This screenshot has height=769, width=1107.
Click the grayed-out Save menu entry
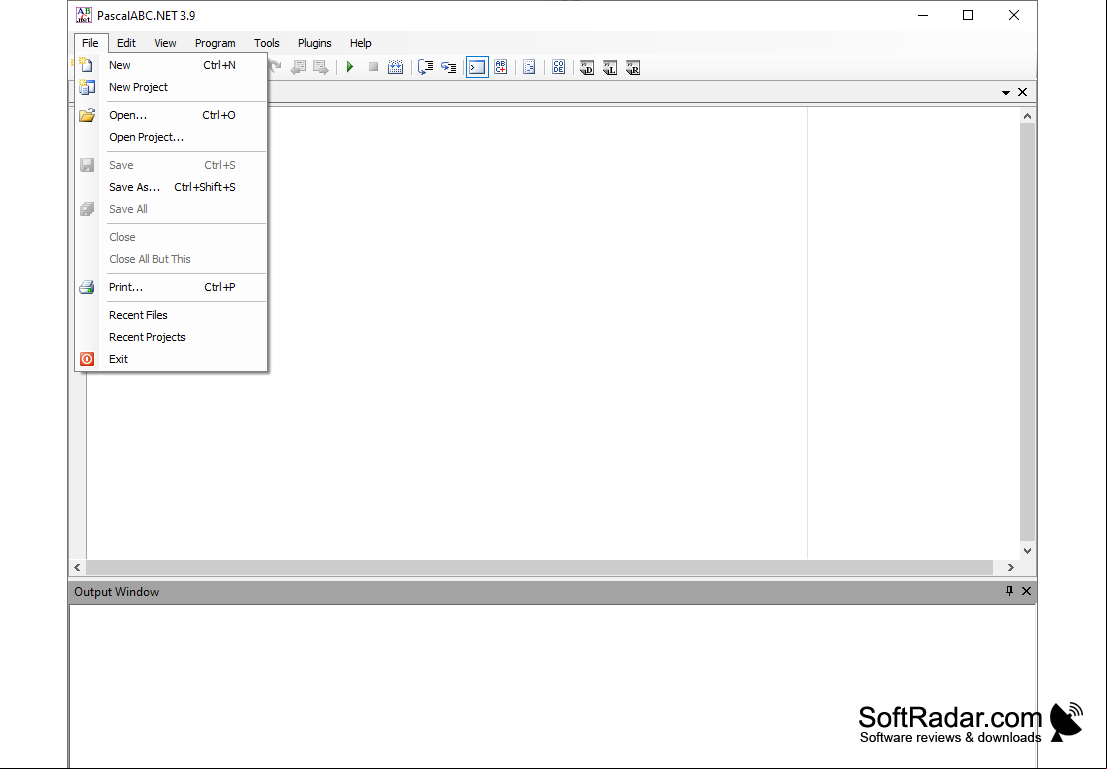pyautogui.click(x=171, y=165)
